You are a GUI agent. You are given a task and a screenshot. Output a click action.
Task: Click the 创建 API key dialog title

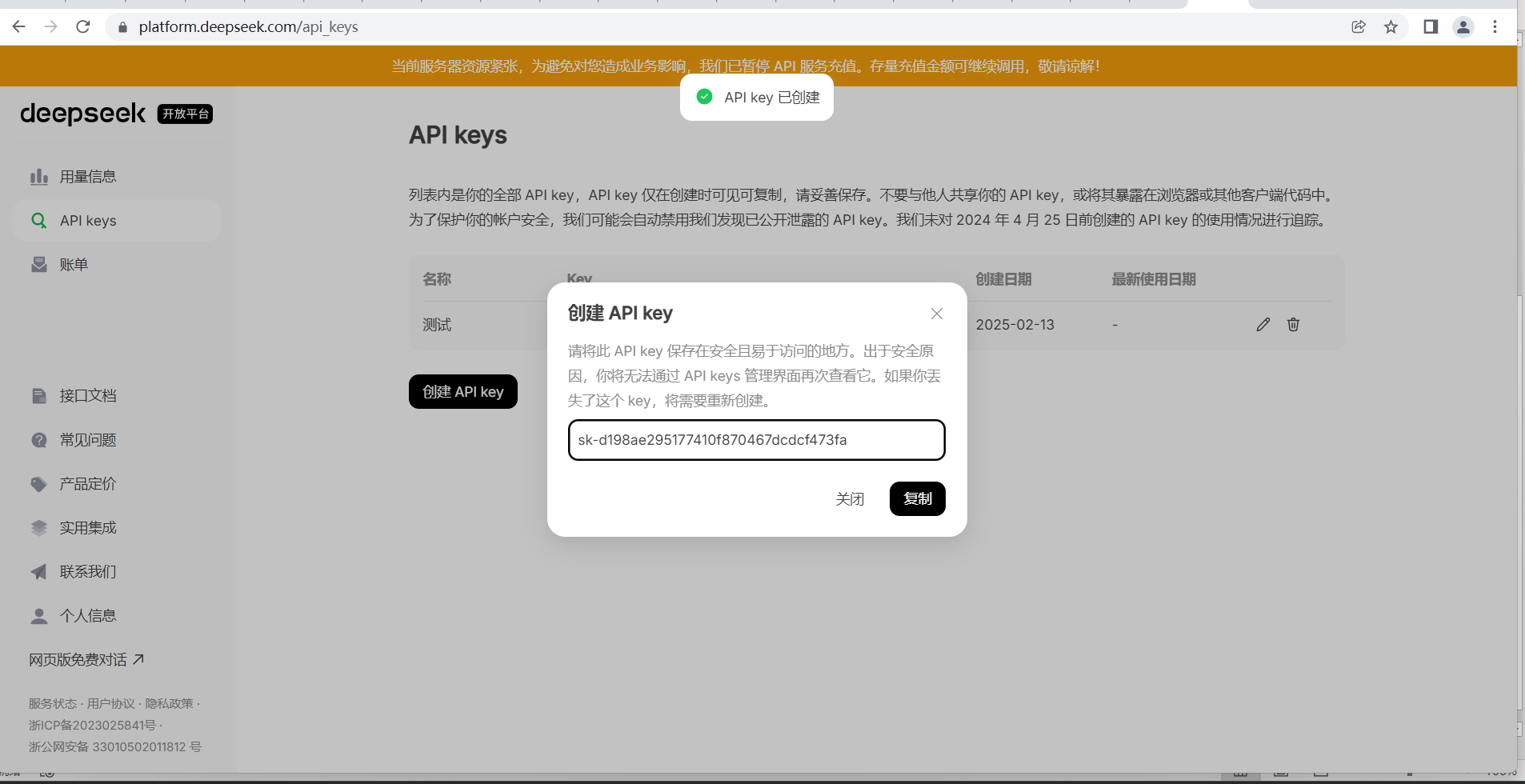[x=620, y=314]
